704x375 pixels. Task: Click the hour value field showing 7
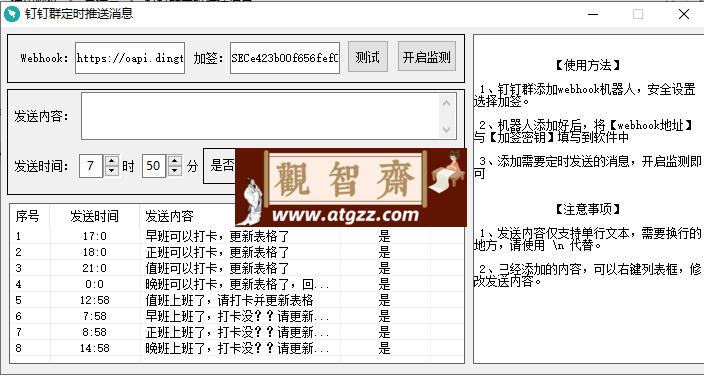pos(91,166)
